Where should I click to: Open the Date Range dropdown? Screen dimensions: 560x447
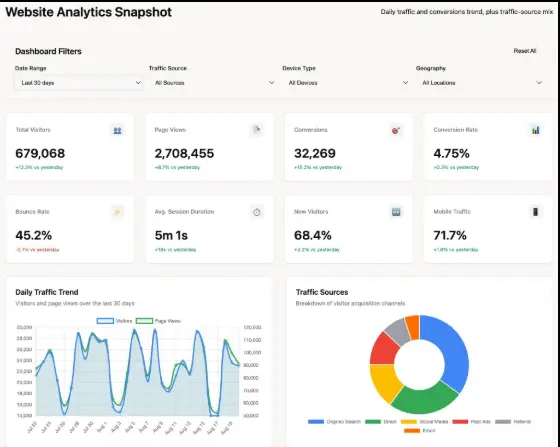coord(79,83)
